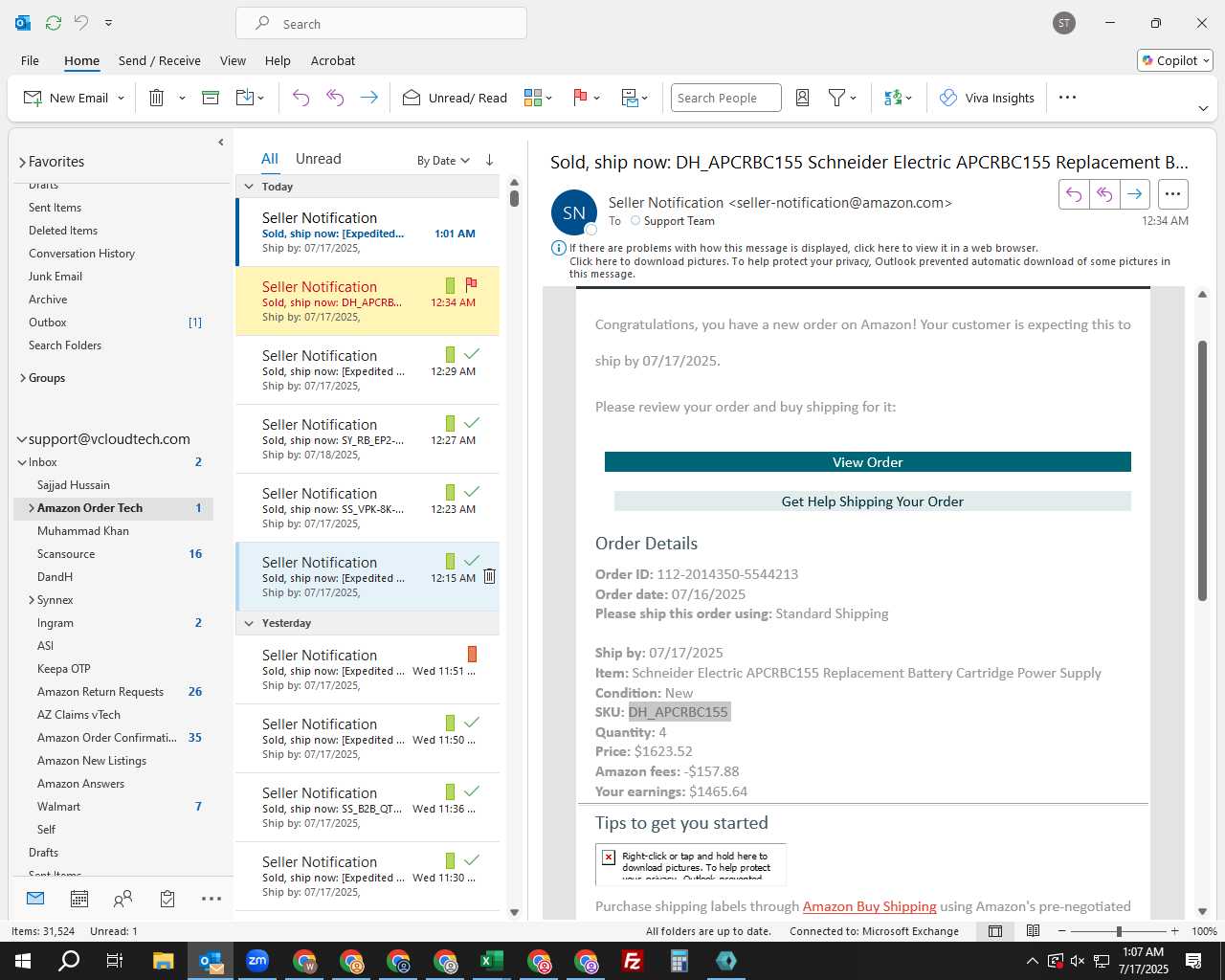This screenshot has height=980, width=1225.
Task: Click the reading pane vertical scrollbar
Action: click(x=1202, y=471)
